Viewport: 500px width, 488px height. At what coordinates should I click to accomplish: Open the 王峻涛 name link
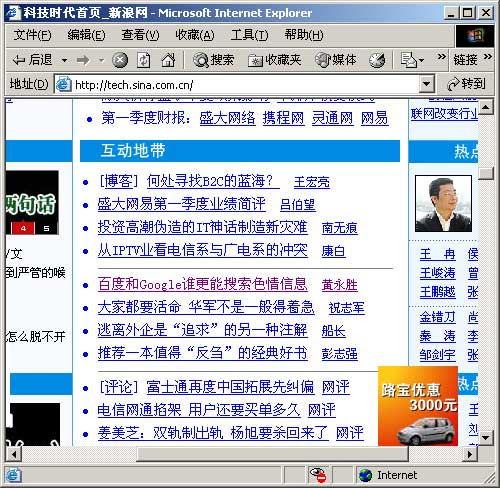pos(438,273)
